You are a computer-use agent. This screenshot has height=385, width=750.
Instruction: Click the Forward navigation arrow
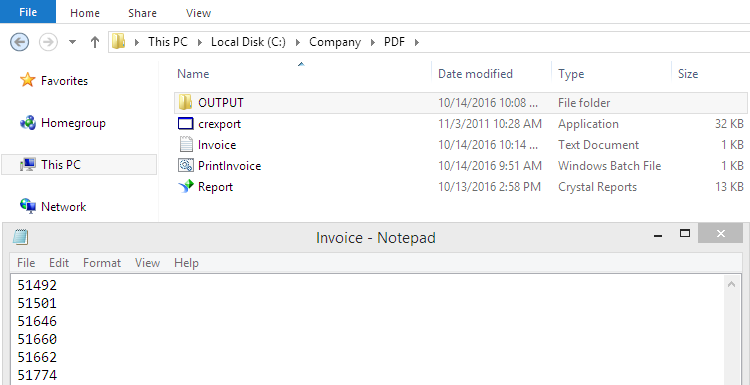[48, 42]
